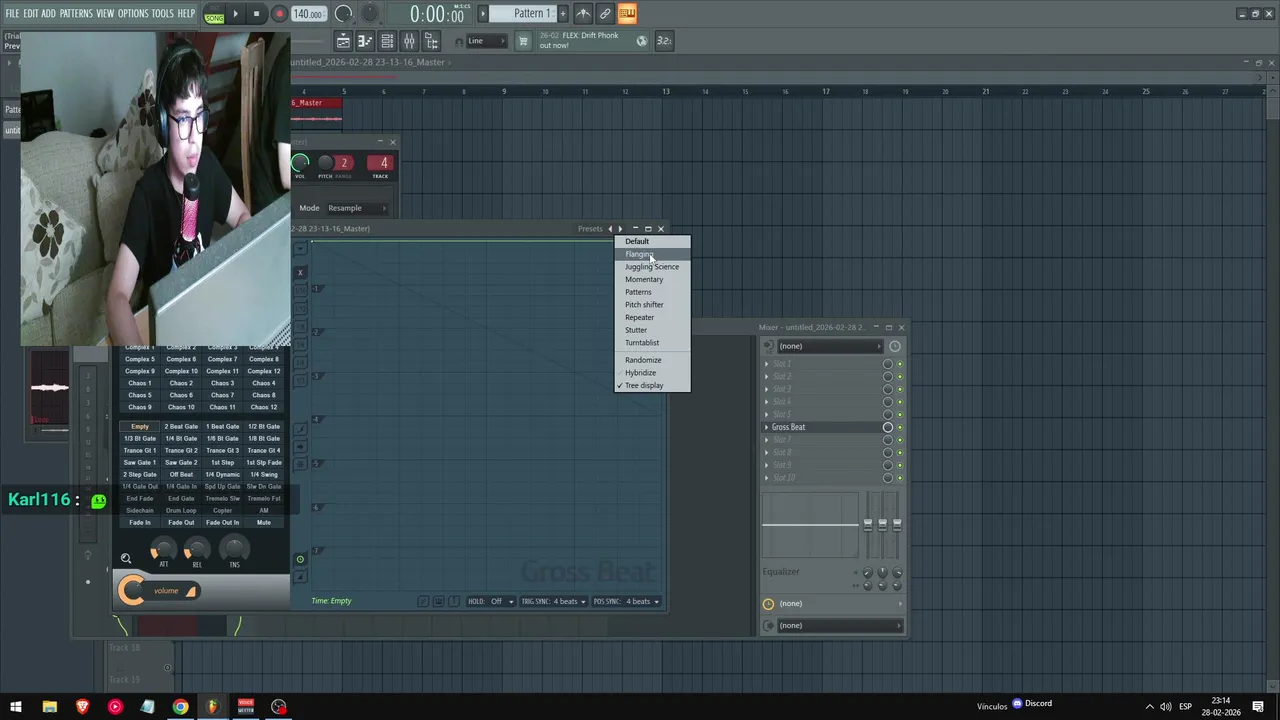Adjust the sampler VOL knob
This screenshot has width=1280, height=720.
300,163
